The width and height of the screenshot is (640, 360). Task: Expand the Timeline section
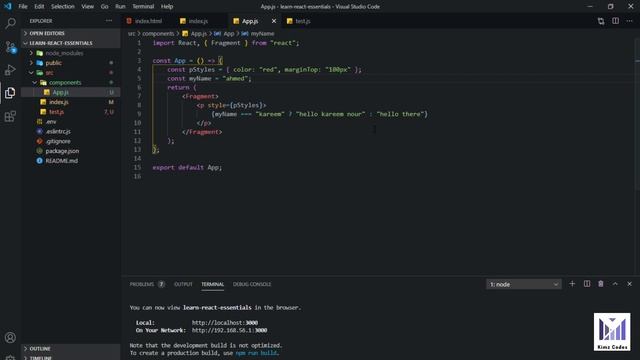point(71,358)
